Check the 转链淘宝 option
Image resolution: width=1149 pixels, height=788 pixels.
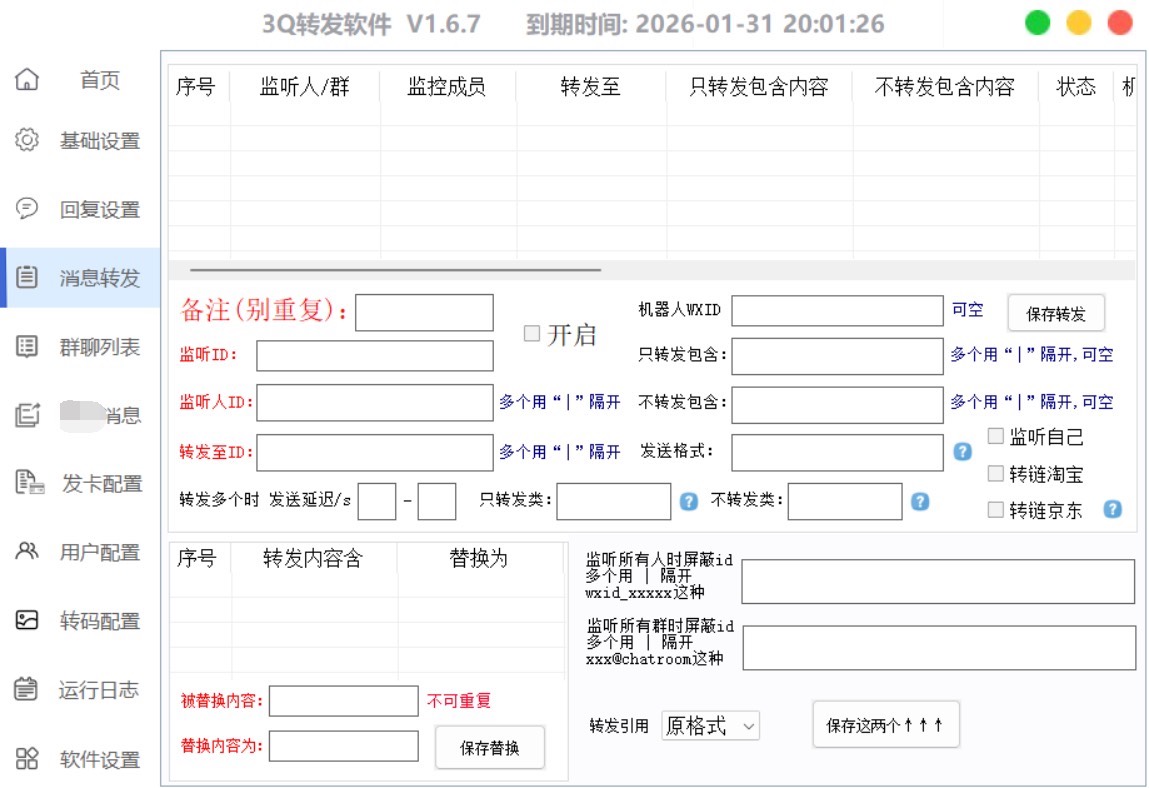[x=995, y=474]
